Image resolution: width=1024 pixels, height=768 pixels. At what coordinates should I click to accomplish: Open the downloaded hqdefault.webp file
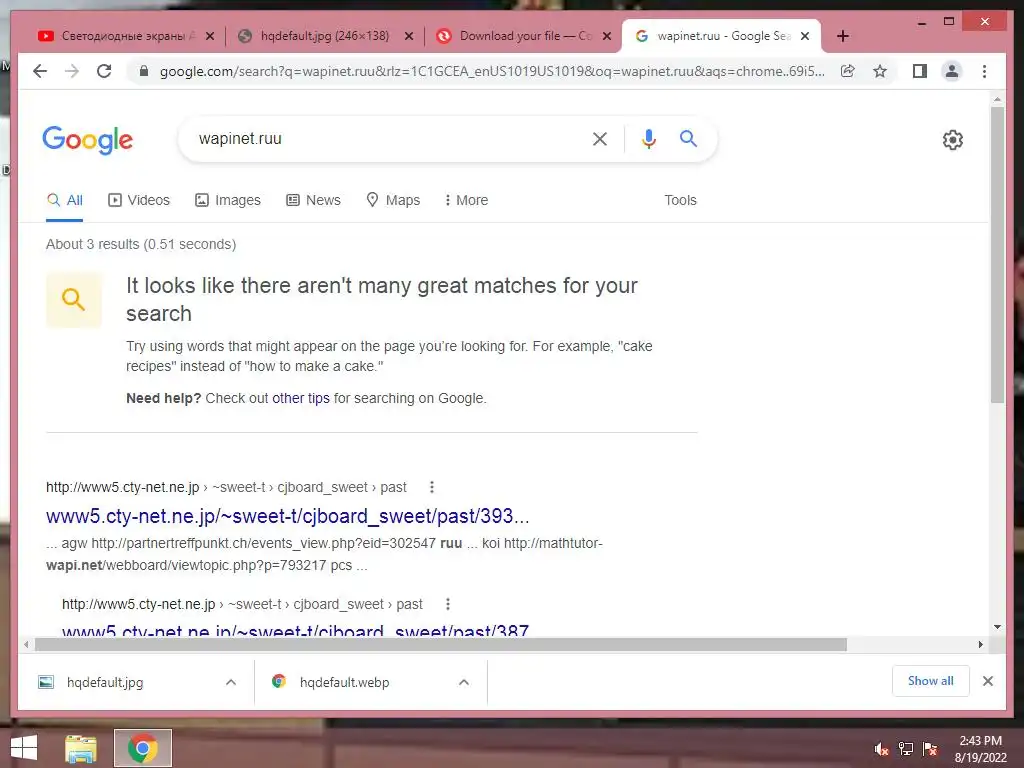[344, 682]
